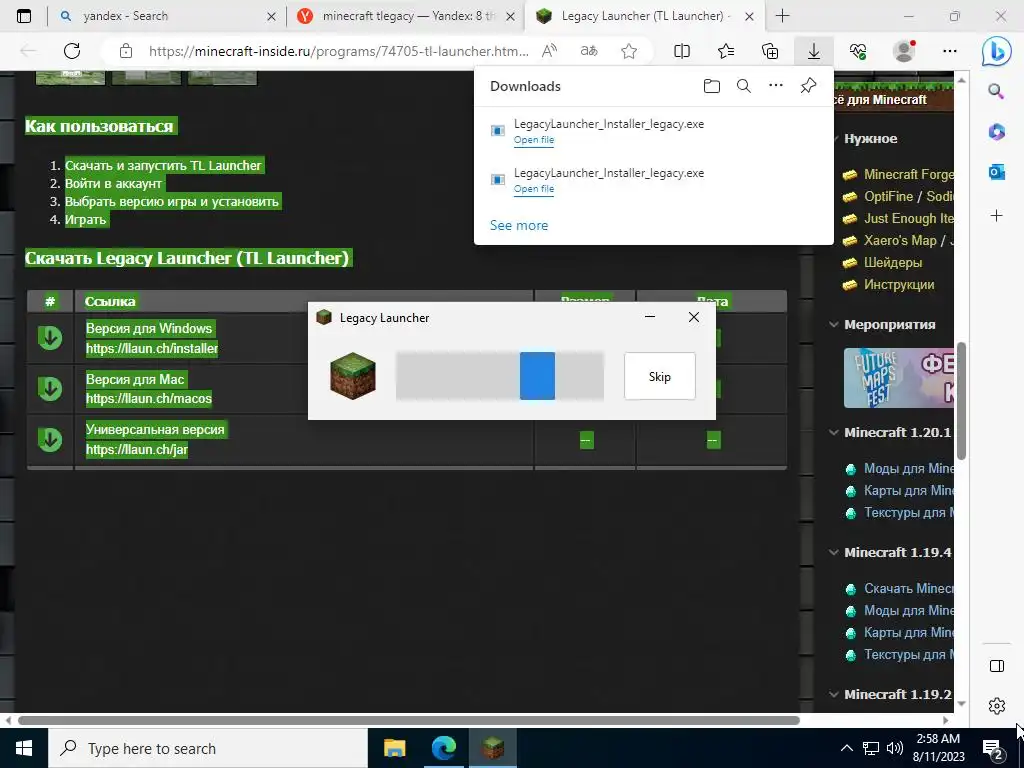The width and height of the screenshot is (1024, 768).
Task: Toggle the sidebar visibility button
Action: pyautogui.click(x=997, y=665)
